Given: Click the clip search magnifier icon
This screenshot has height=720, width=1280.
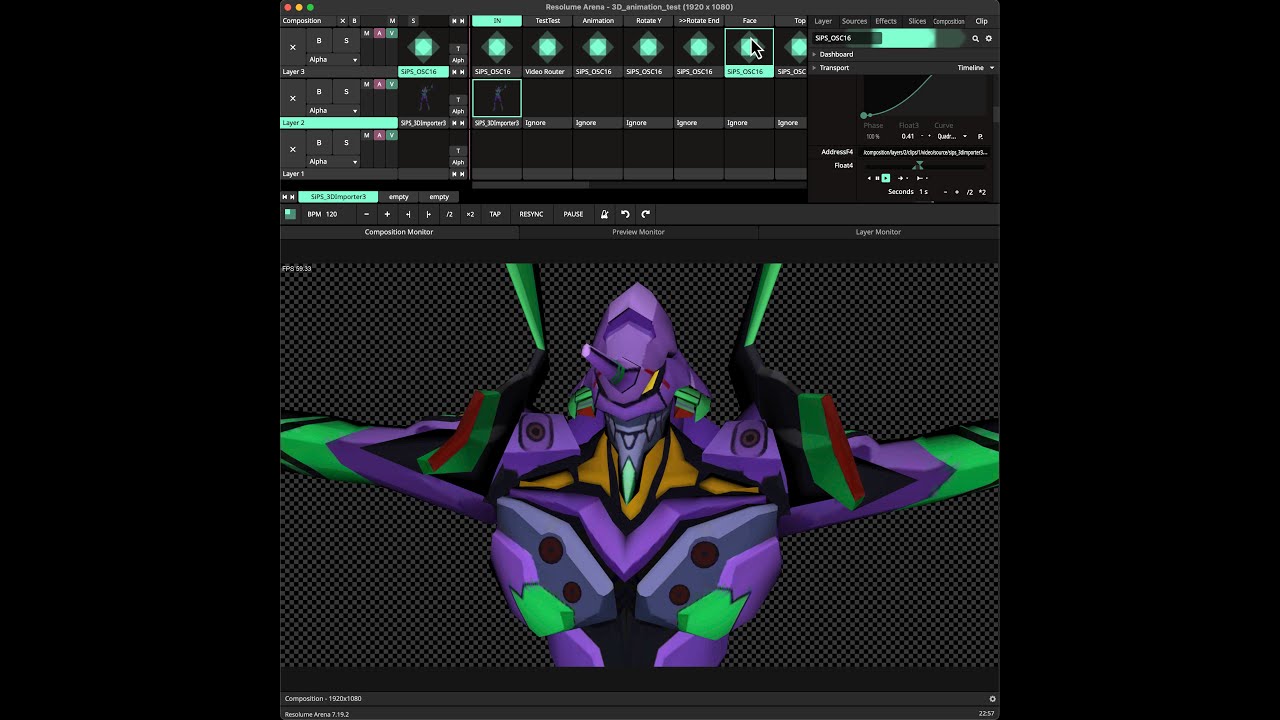Looking at the screenshot, I should (975, 38).
